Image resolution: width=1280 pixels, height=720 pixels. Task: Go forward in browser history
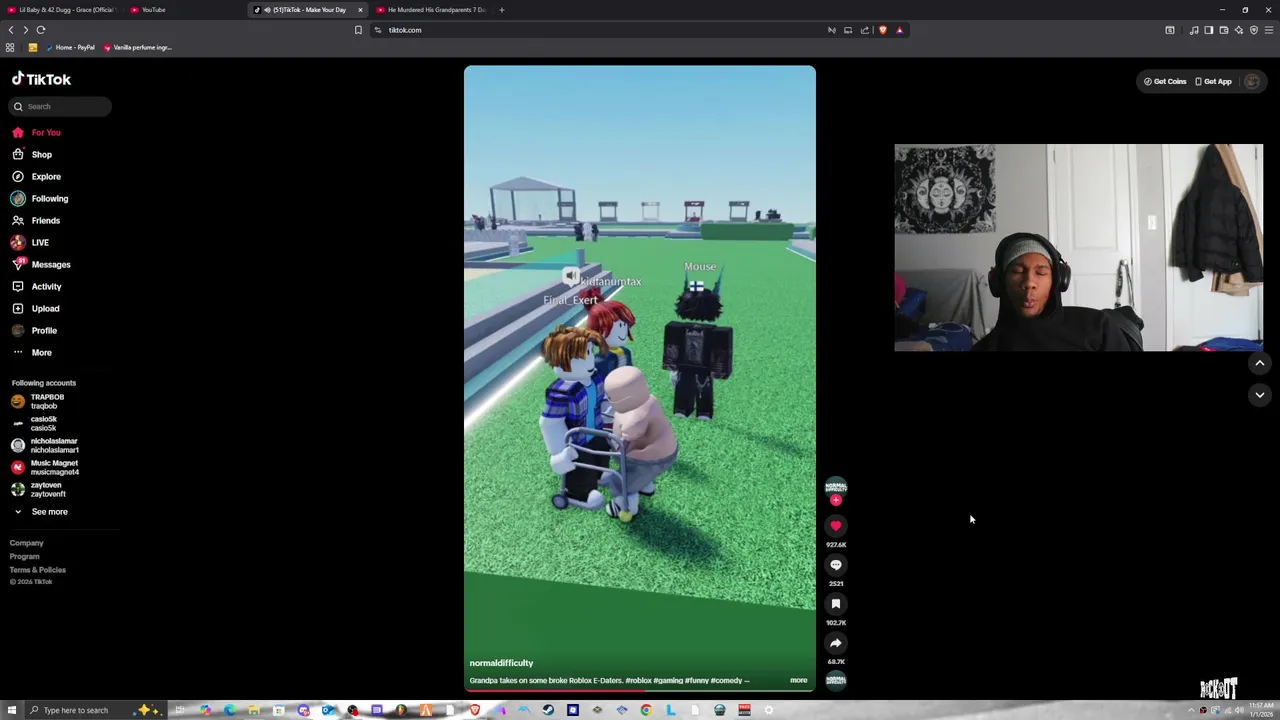click(x=26, y=30)
